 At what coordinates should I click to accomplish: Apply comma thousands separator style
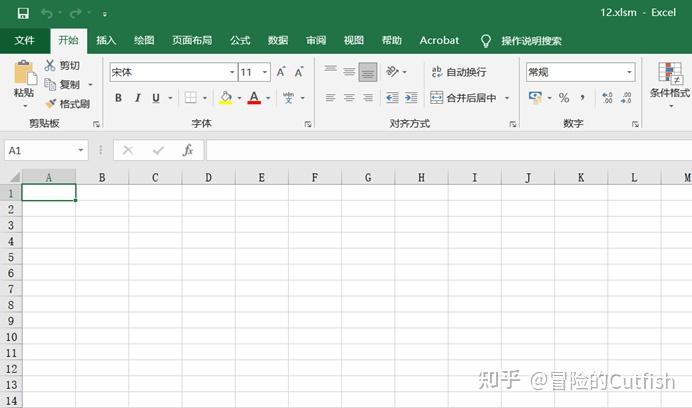(x=583, y=98)
